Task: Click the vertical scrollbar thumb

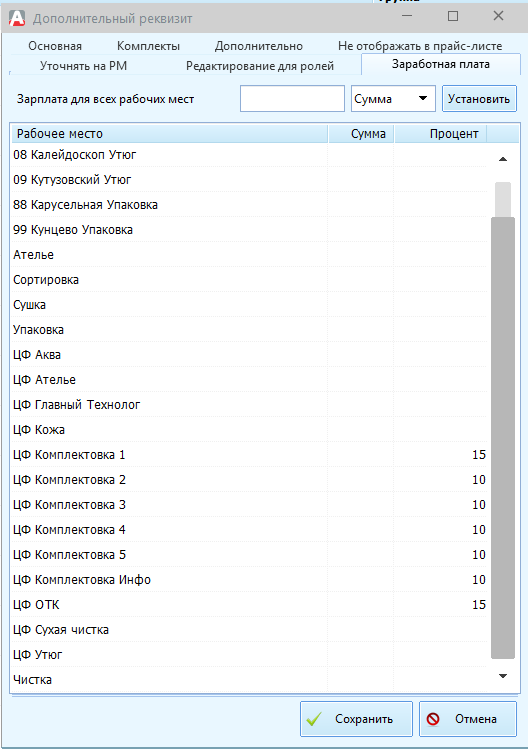Action: pyautogui.click(x=503, y=438)
